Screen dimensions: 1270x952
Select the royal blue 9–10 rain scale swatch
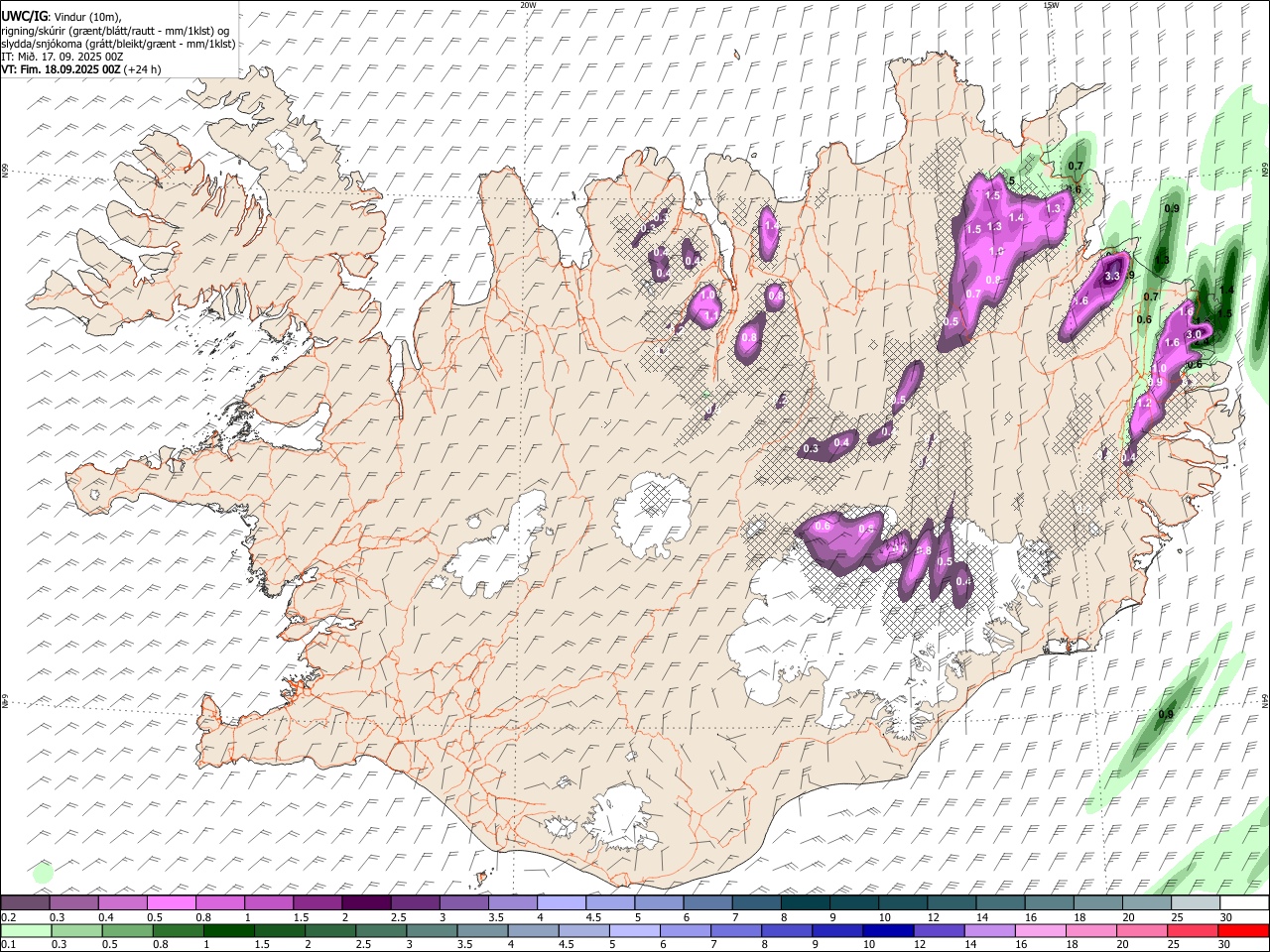point(837,931)
